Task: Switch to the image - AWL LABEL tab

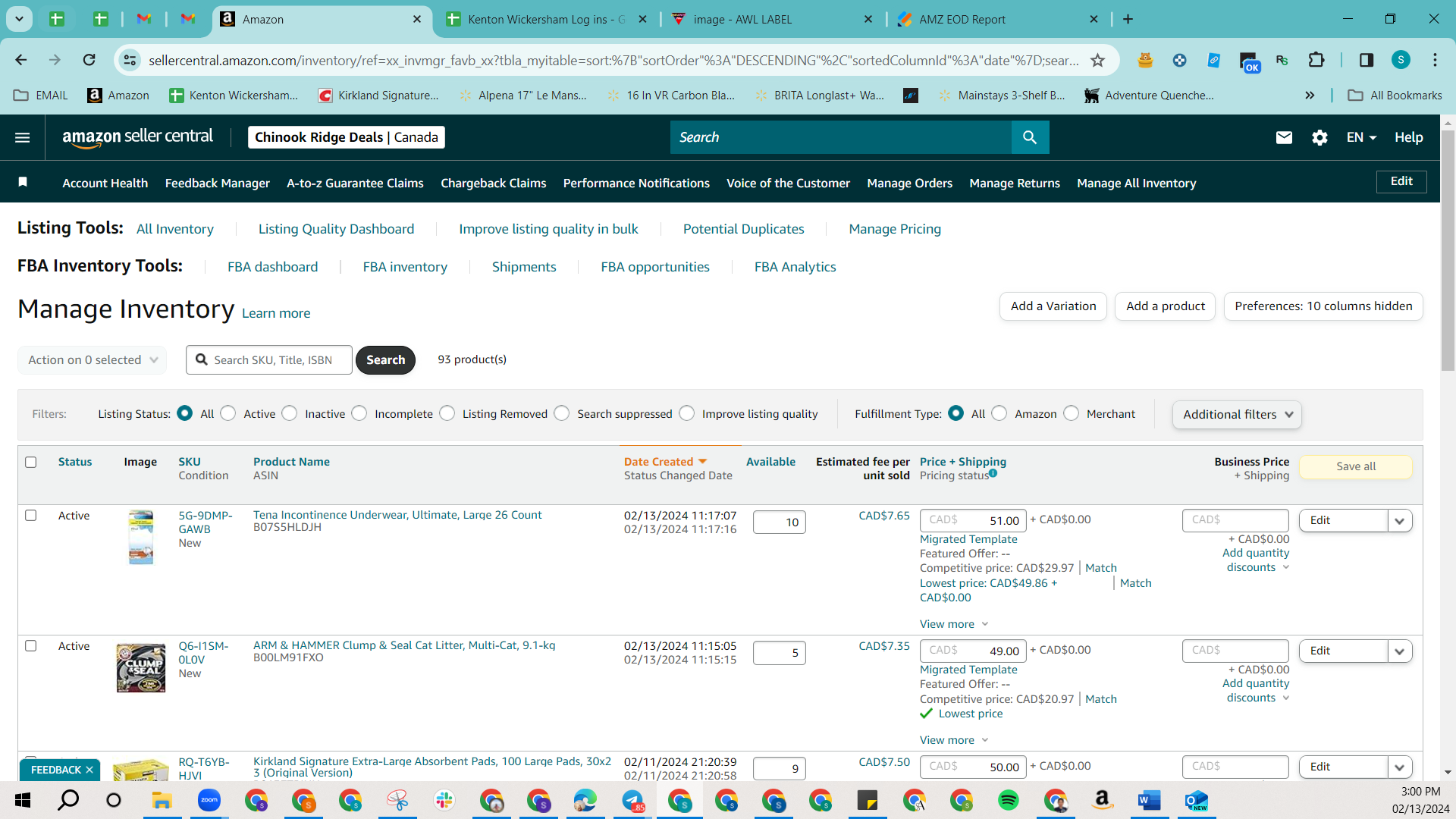Action: point(772,19)
